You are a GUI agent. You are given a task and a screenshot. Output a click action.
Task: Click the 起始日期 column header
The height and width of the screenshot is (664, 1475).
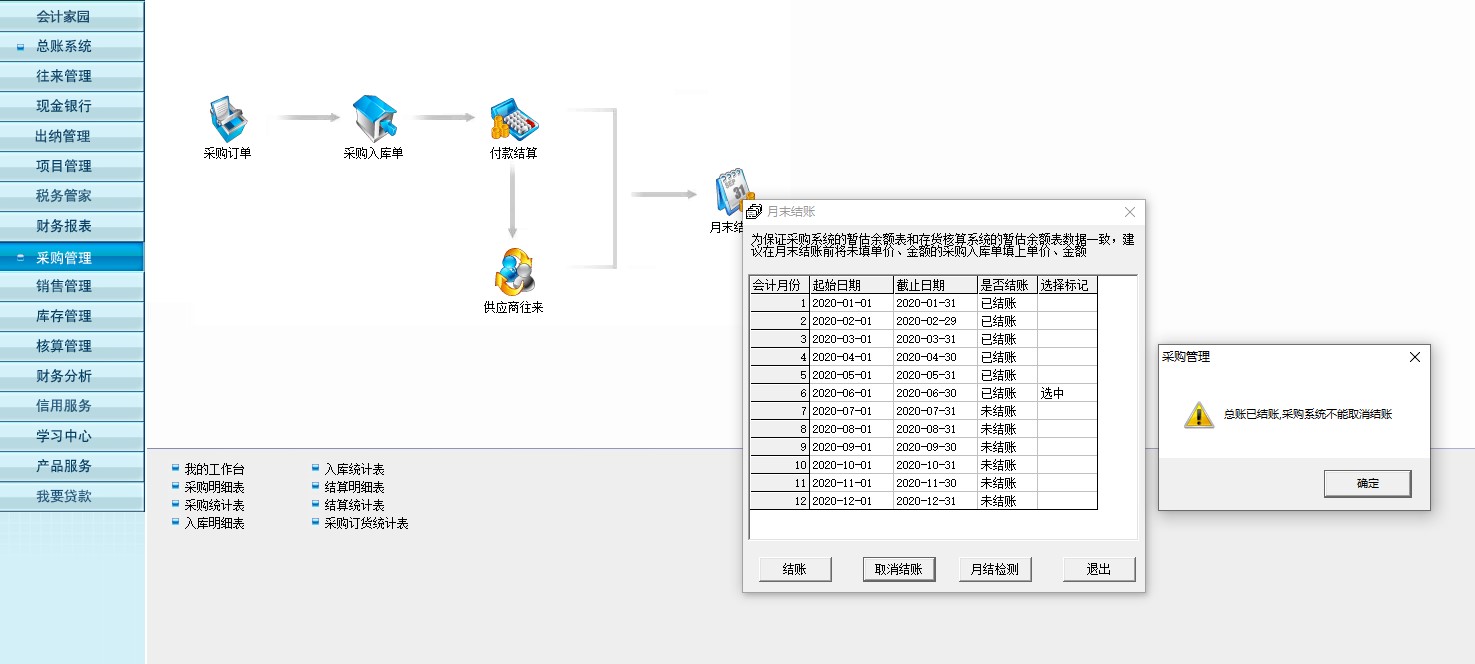(x=852, y=285)
